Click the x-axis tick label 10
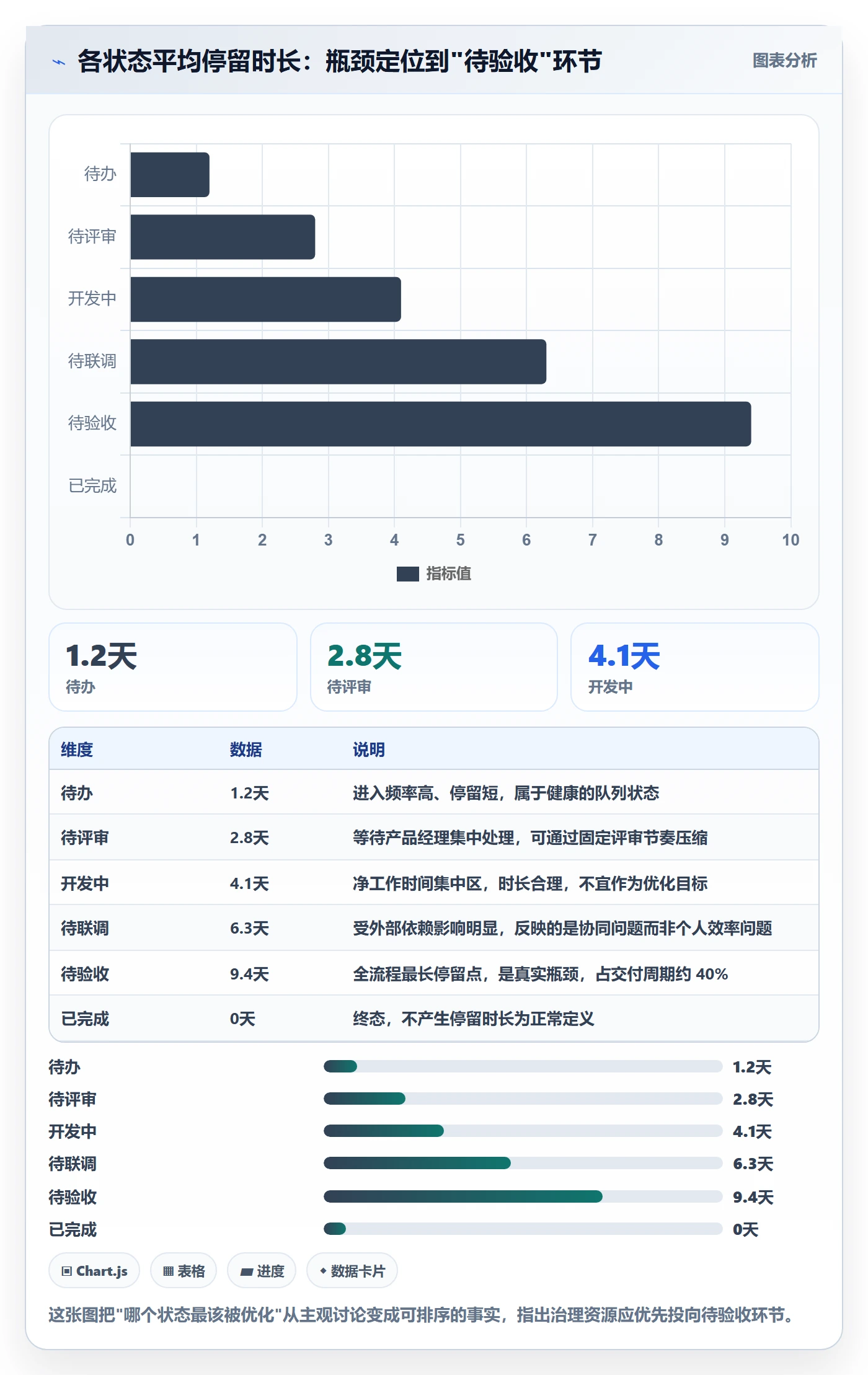This screenshot has width=868, height=1375. pyautogui.click(x=790, y=540)
